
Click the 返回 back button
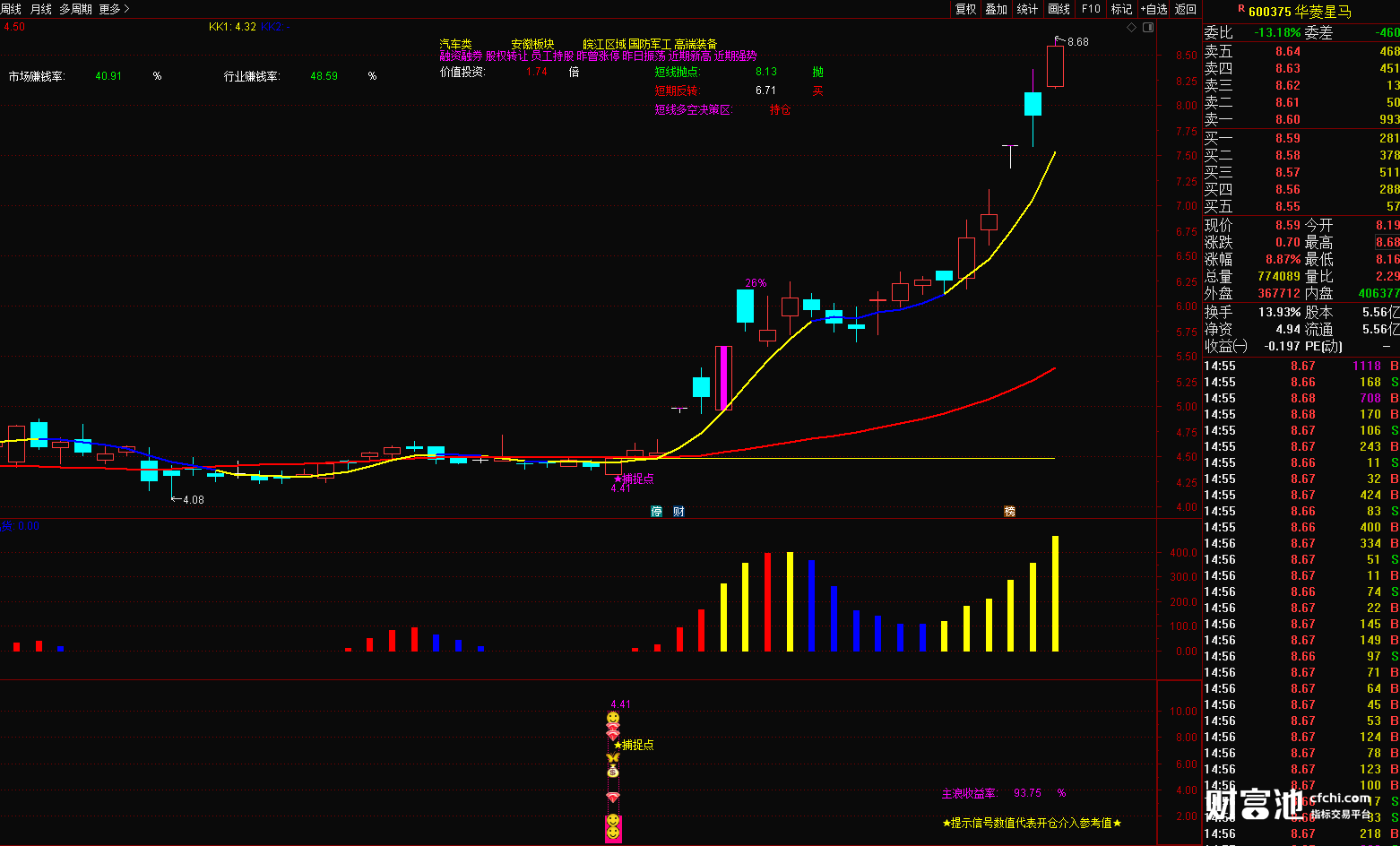(x=1186, y=9)
